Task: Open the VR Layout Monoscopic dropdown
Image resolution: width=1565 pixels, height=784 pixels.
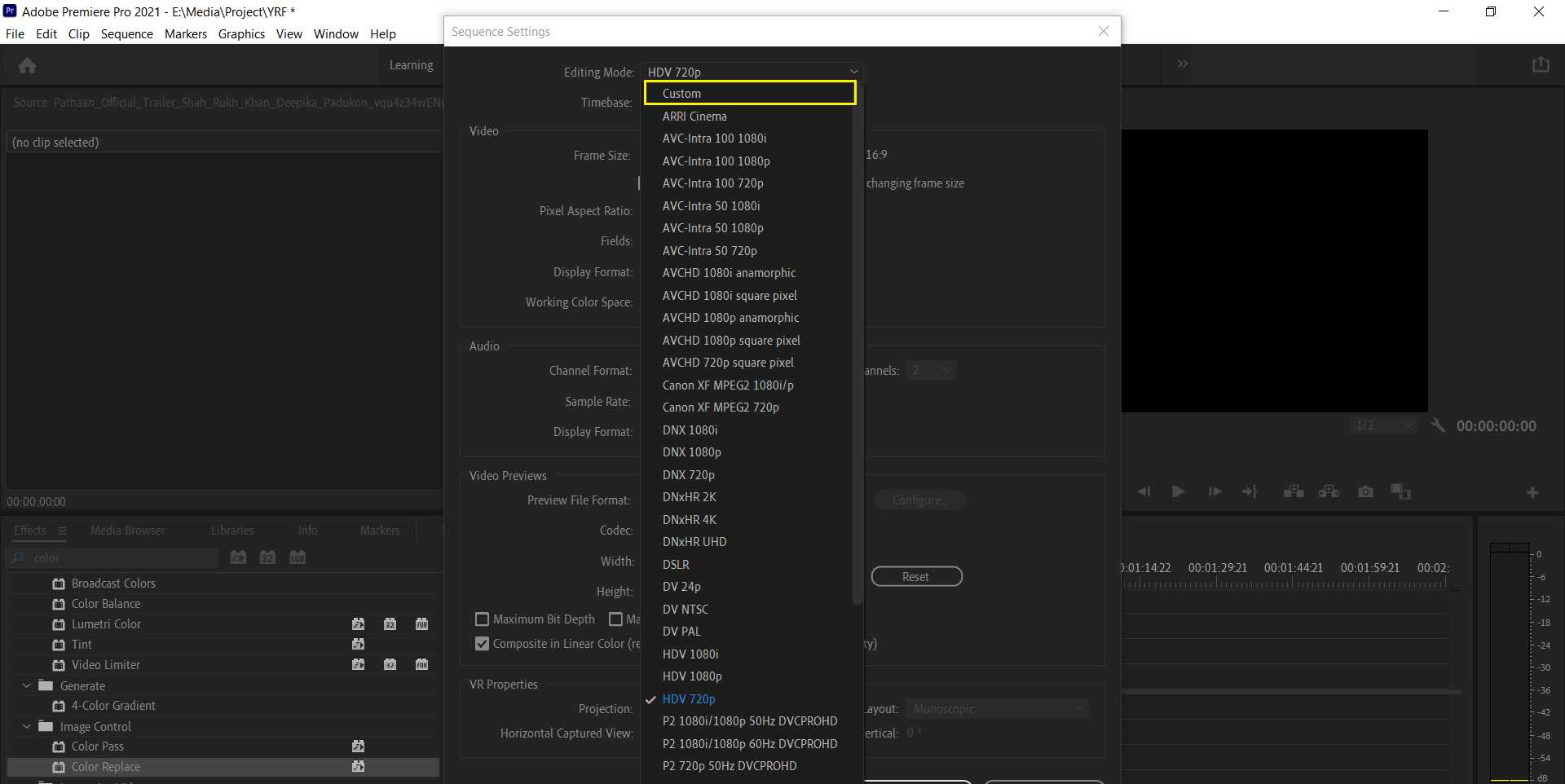Action: tap(999, 709)
